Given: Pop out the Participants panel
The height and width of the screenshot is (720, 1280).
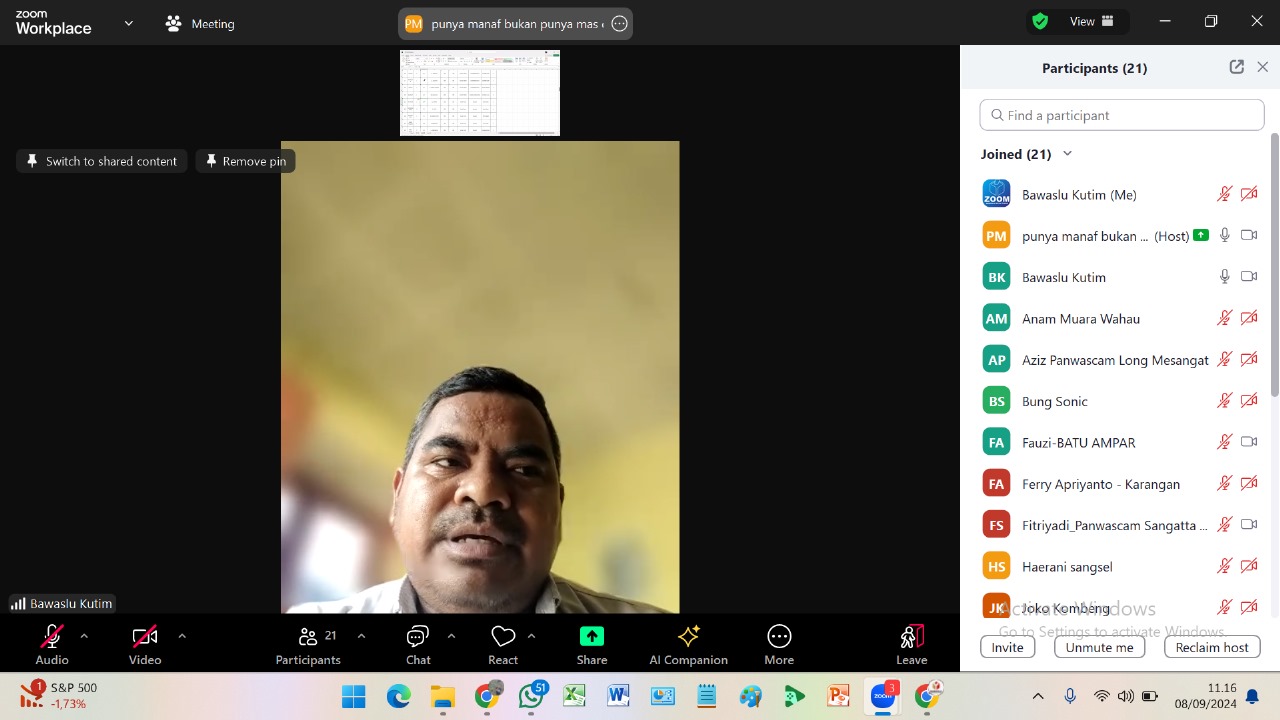Looking at the screenshot, I should point(1237,67).
